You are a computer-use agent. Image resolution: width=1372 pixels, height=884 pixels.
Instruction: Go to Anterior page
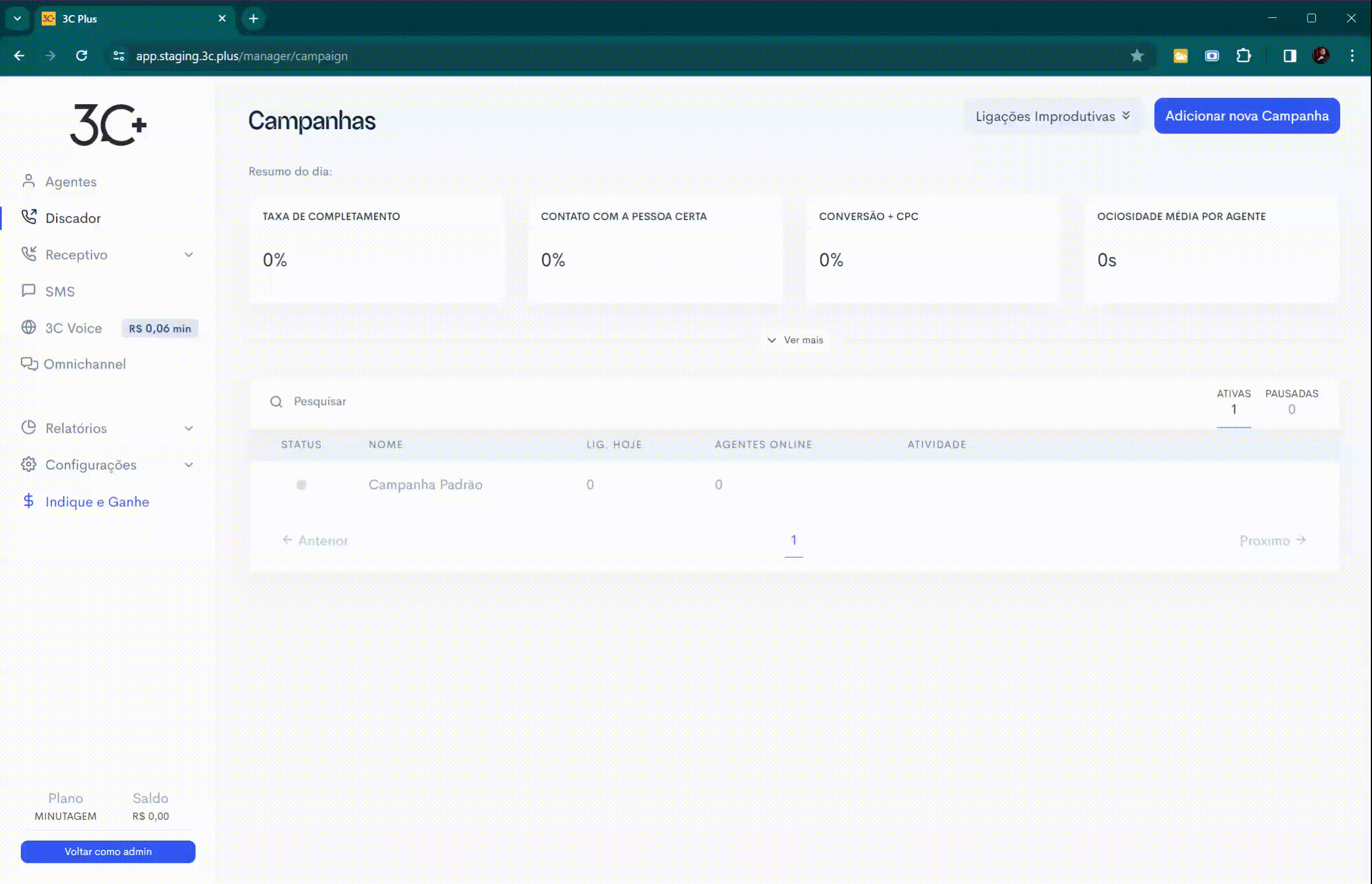[x=315, y=540]
